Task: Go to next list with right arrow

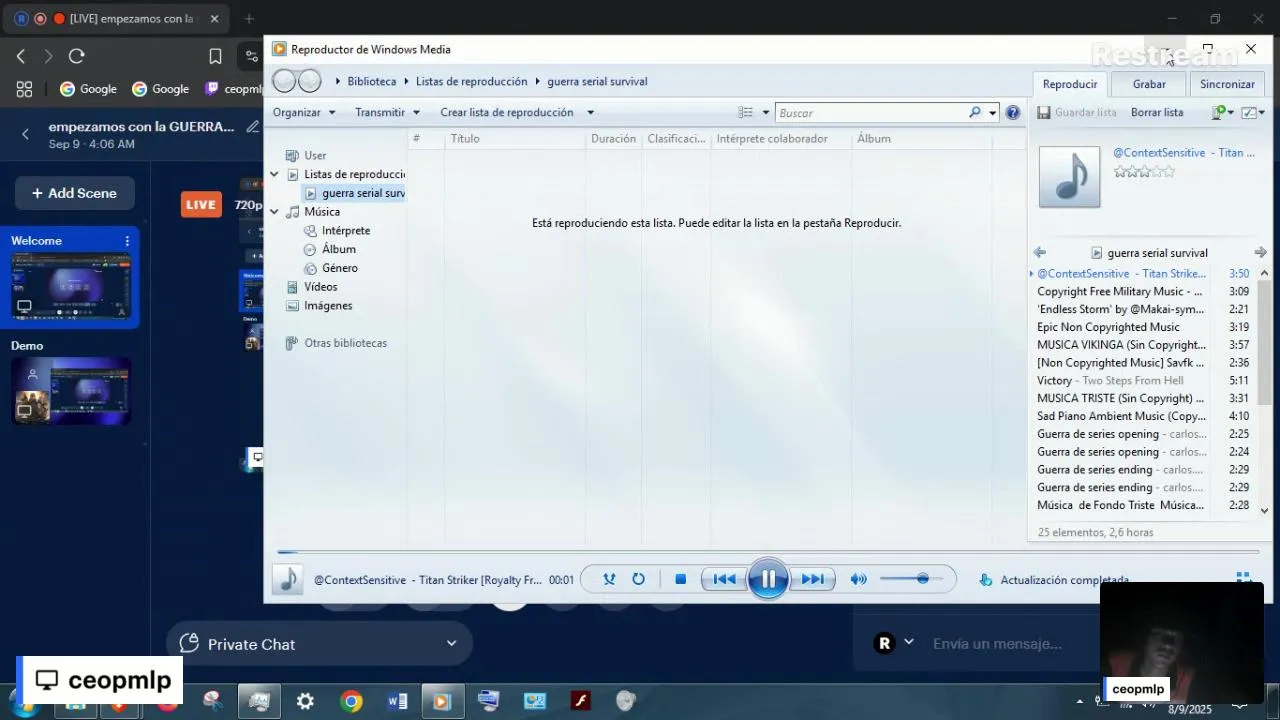Action: (1260, 253)
